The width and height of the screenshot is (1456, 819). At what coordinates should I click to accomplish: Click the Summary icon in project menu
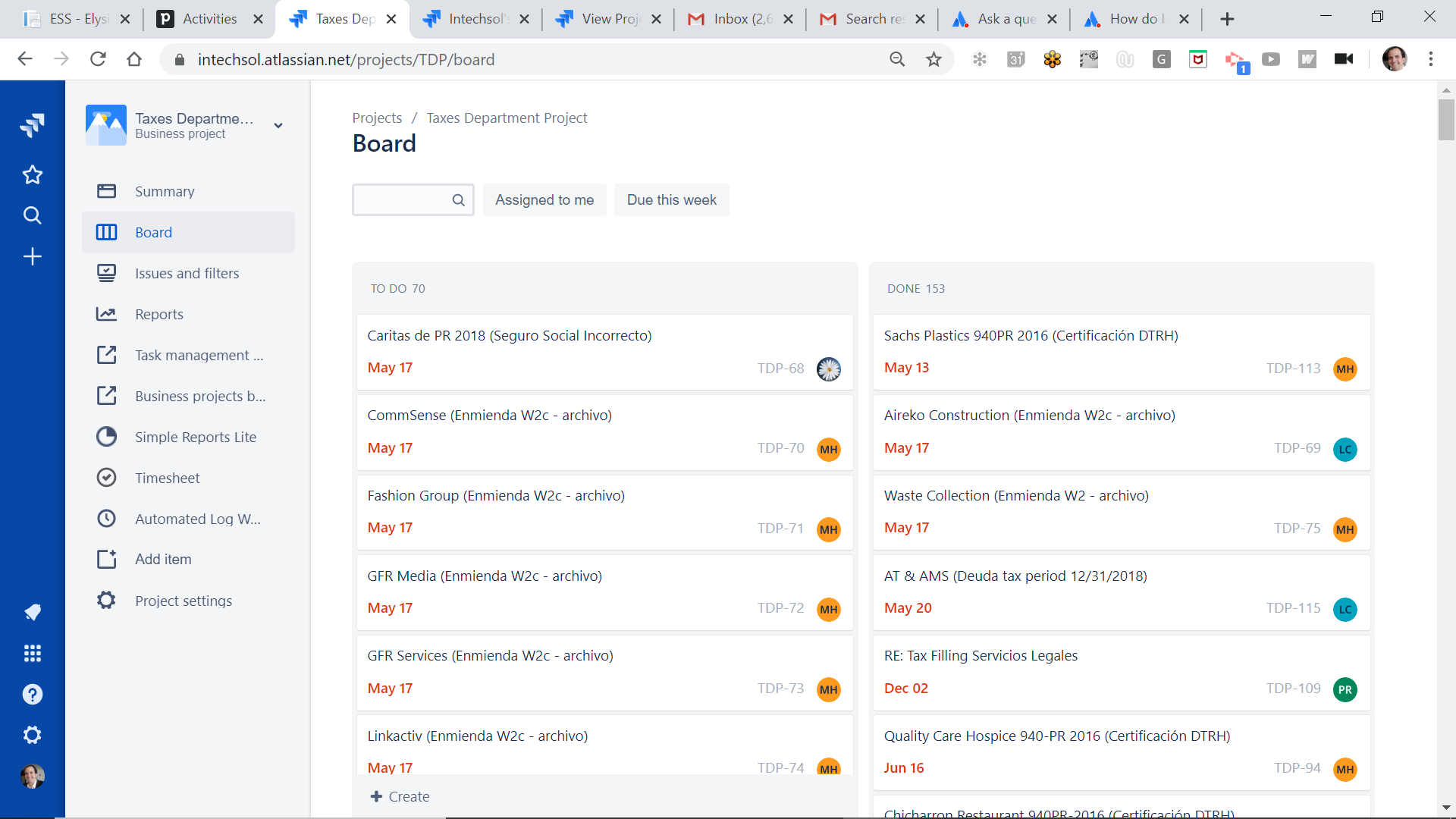(106, 191)
